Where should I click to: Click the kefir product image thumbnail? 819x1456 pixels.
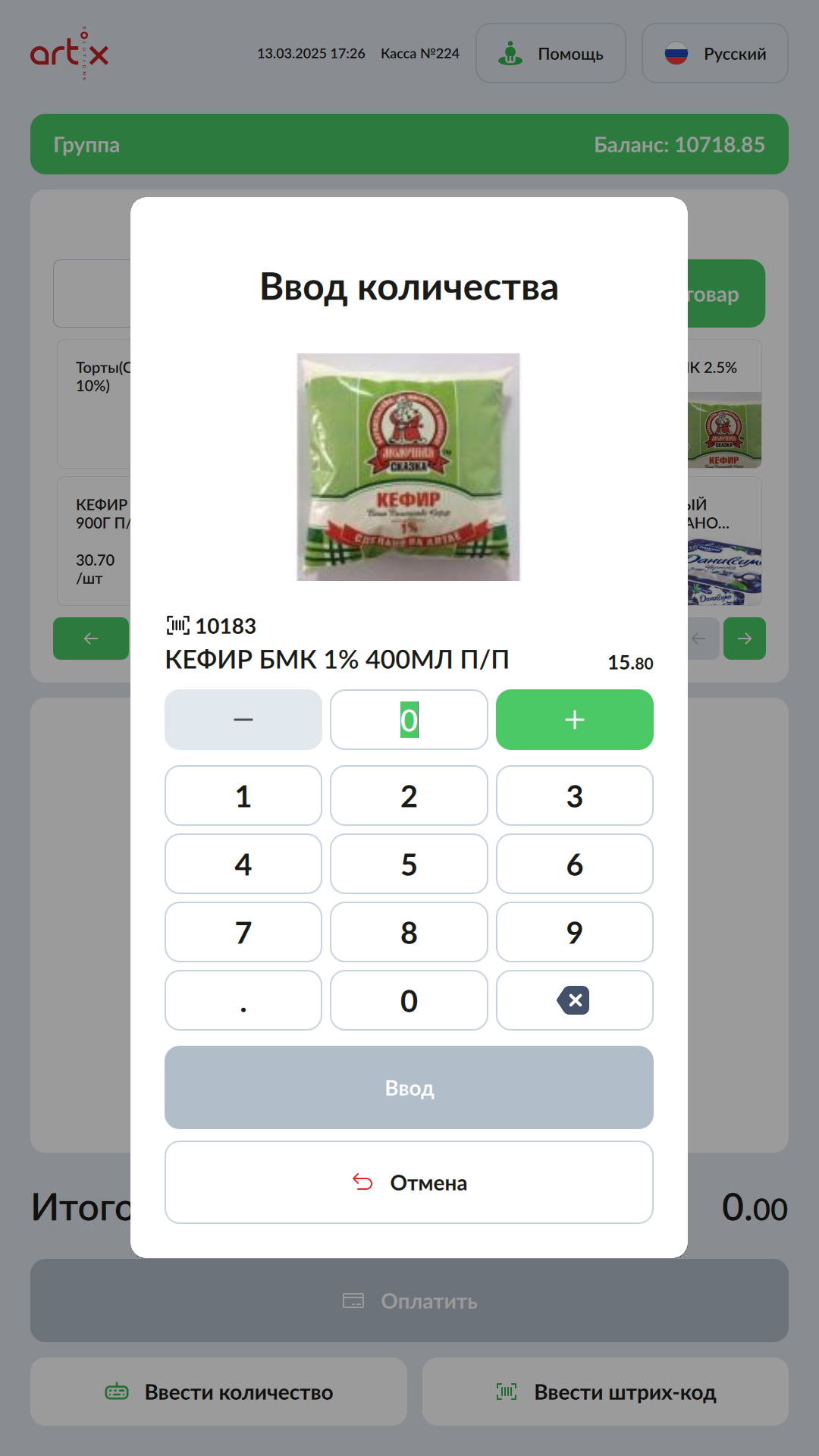[408, 467]
